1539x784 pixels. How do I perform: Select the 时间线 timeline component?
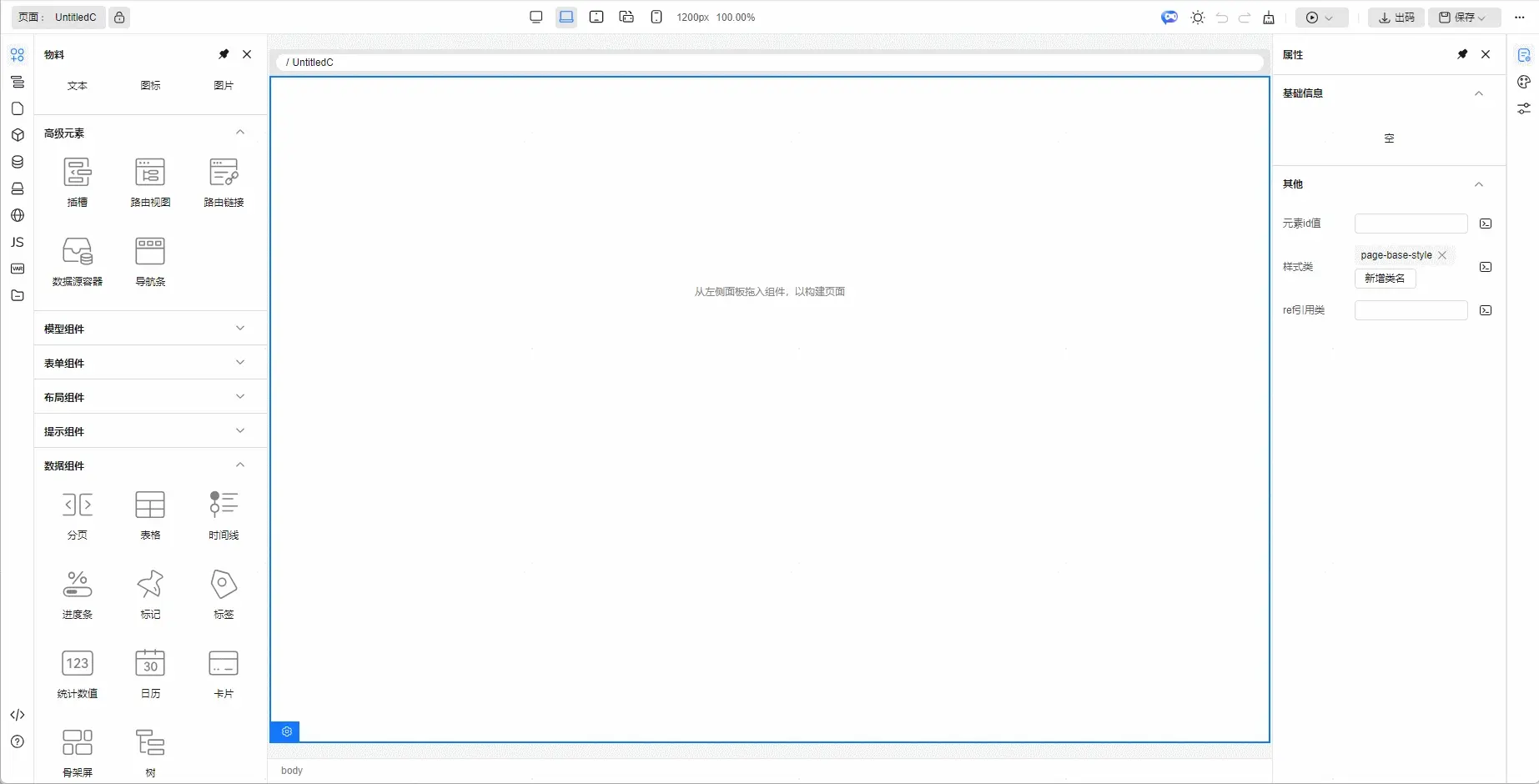[x=224, y=515]
